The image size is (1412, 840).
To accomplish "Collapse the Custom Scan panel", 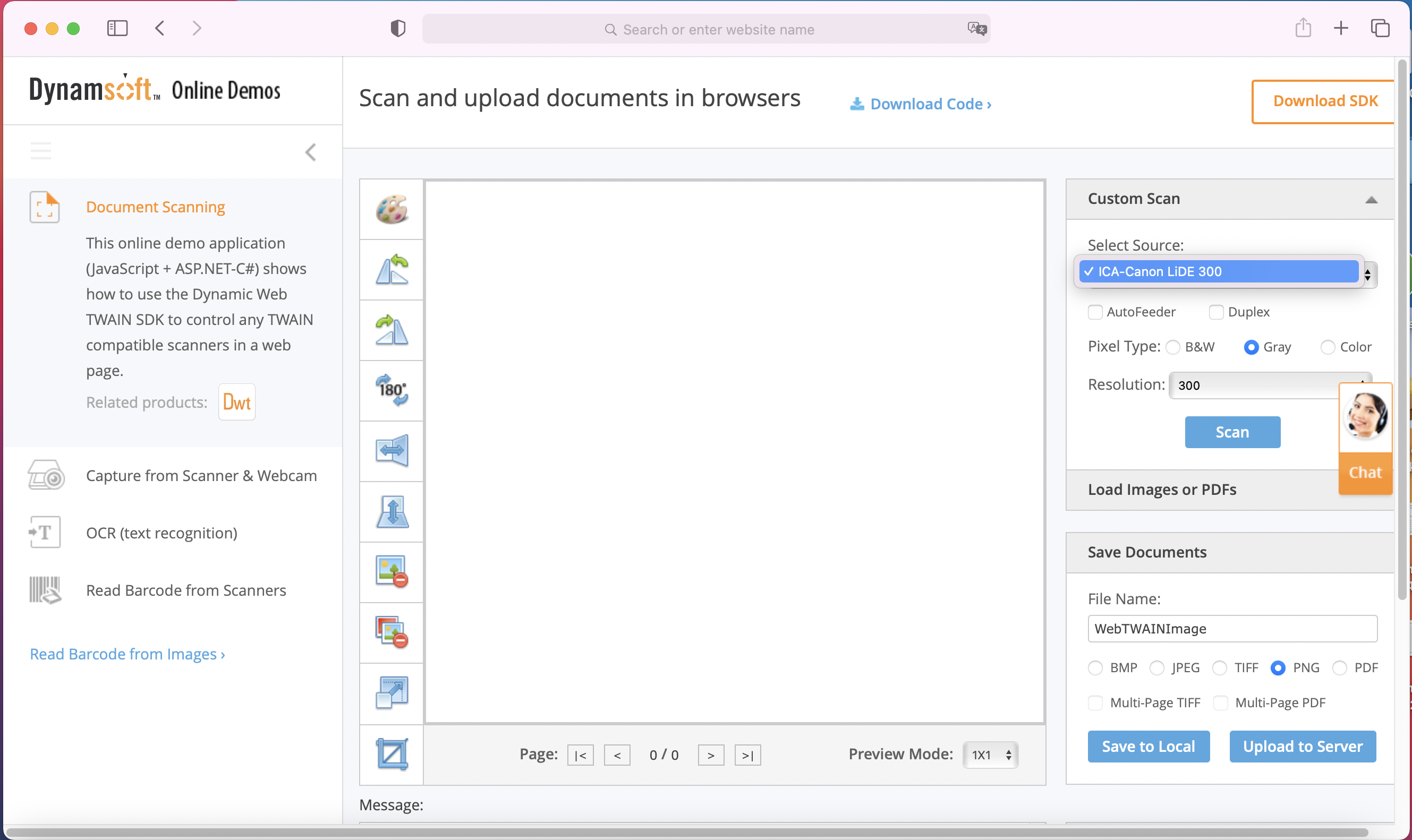I will tap(1371, 199).
